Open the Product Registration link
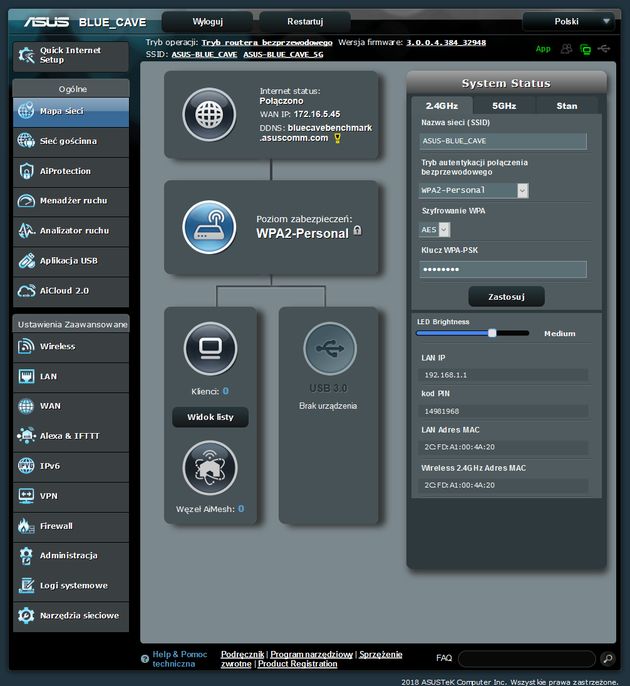 point(298,664)
